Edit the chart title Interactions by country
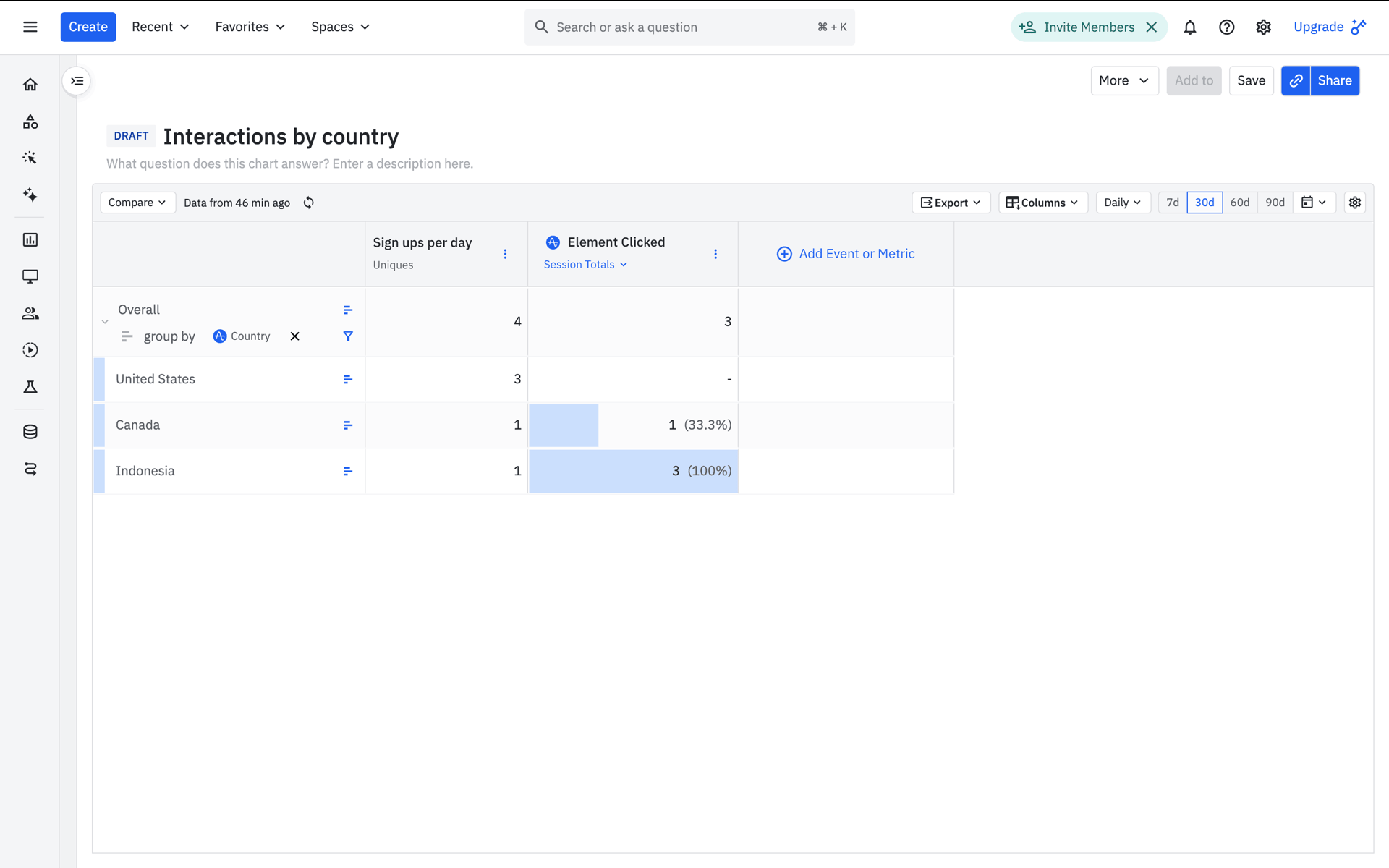 pyautogui.click(x=281, y=137)
